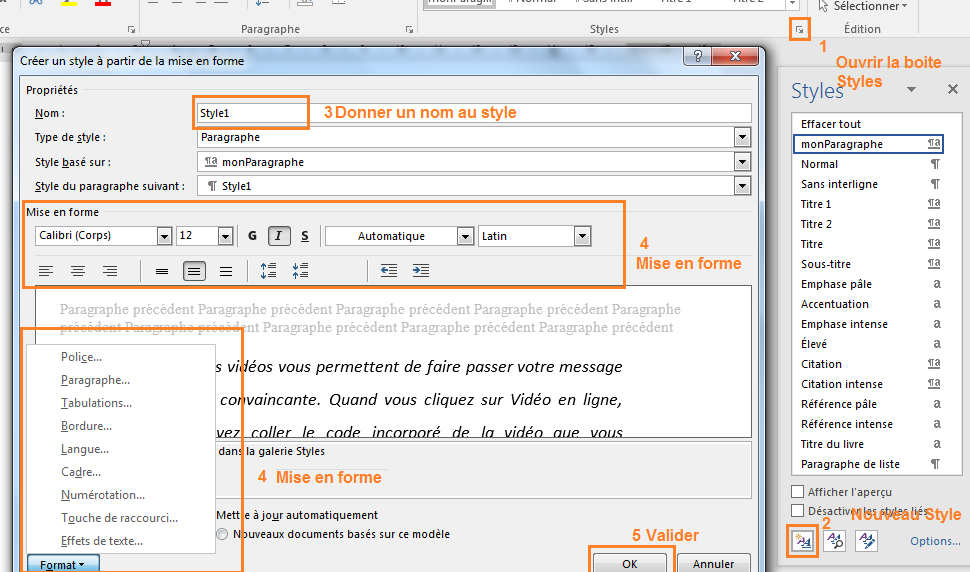Screen dimensions: 970x572
Task: Decrease indent in style dialog
Action: click(x=389, y=271)
